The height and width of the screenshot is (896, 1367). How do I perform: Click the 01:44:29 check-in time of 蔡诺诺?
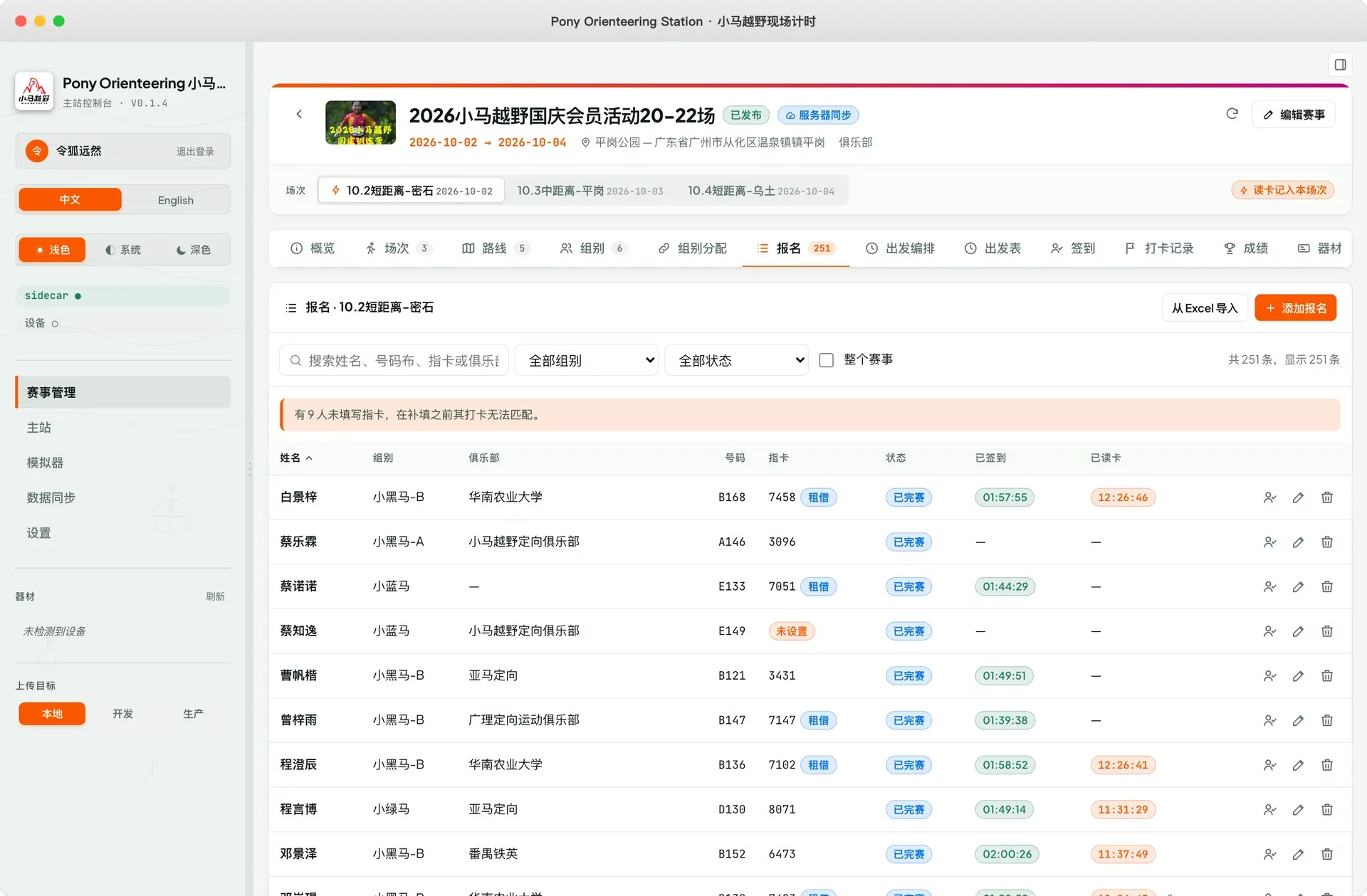pyautogui.click(x=1005, y=587)
